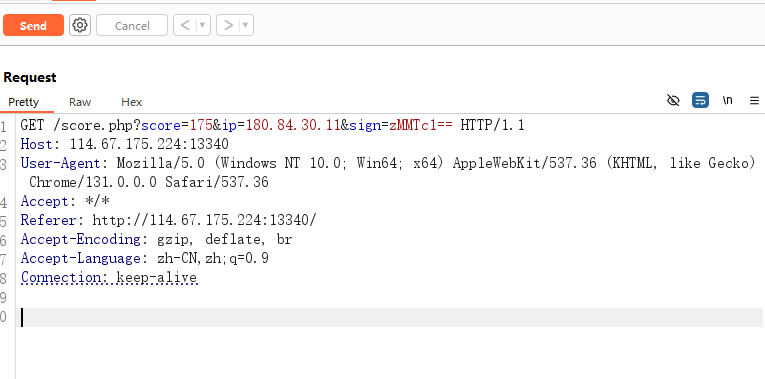Switch to the Pretty tab
The width and height of the screenshot is (765, 379).
pyautogui.click(x=23, y=102)
